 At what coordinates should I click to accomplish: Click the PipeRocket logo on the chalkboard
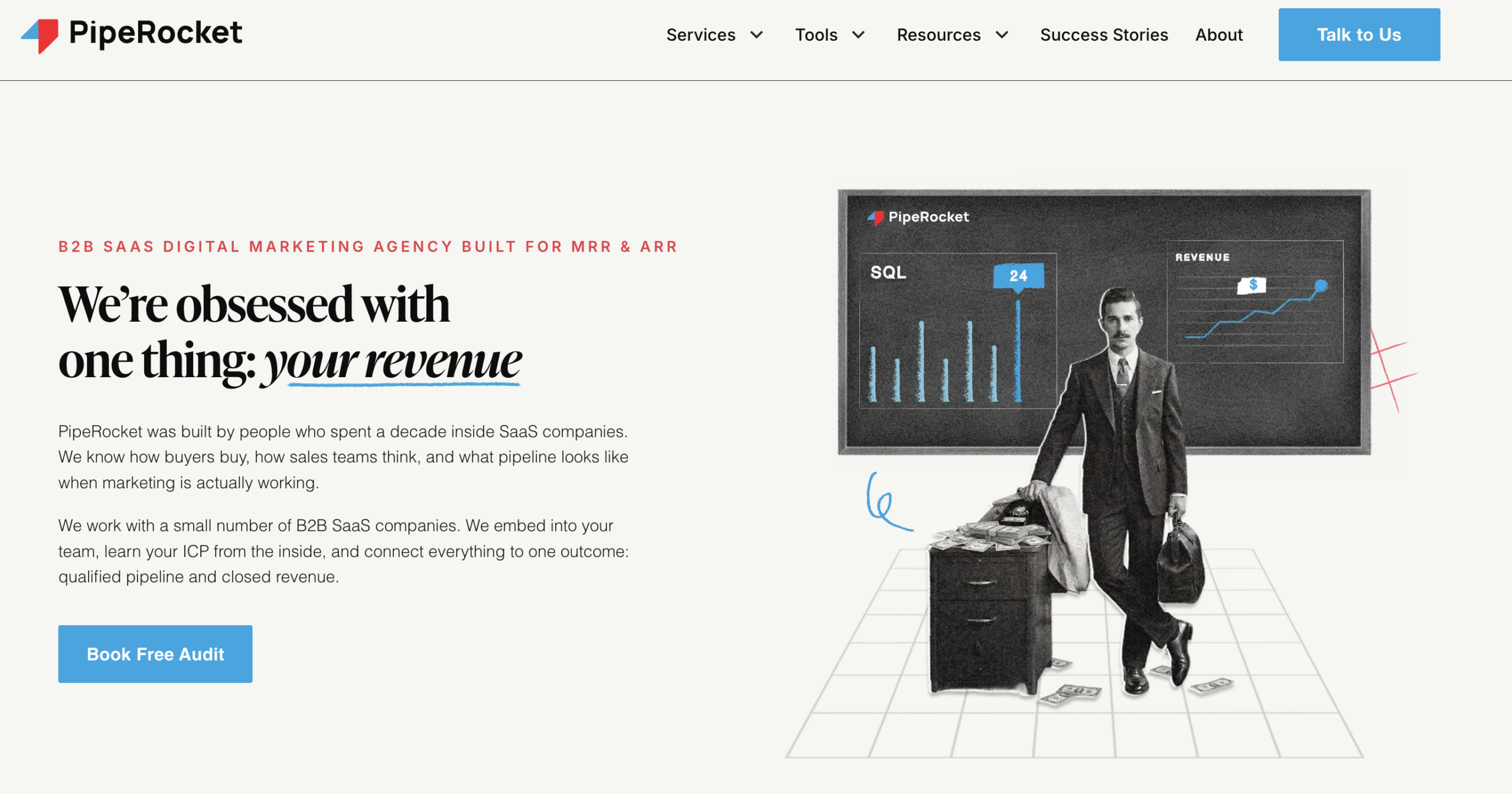(918, 217)
